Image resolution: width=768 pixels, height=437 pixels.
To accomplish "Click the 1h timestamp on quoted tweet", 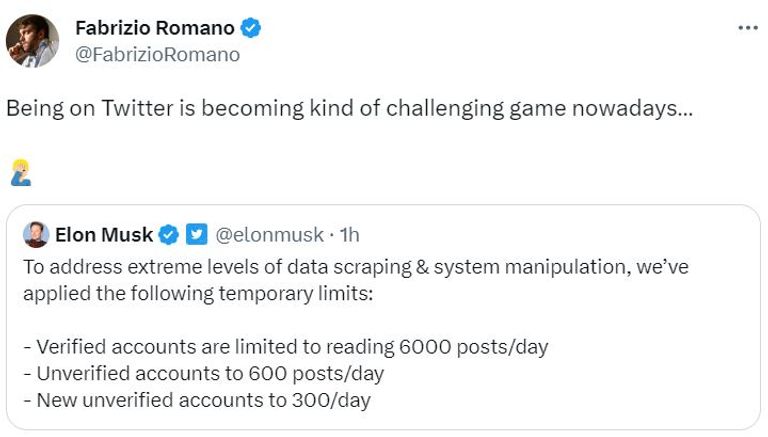I will 349,235.
